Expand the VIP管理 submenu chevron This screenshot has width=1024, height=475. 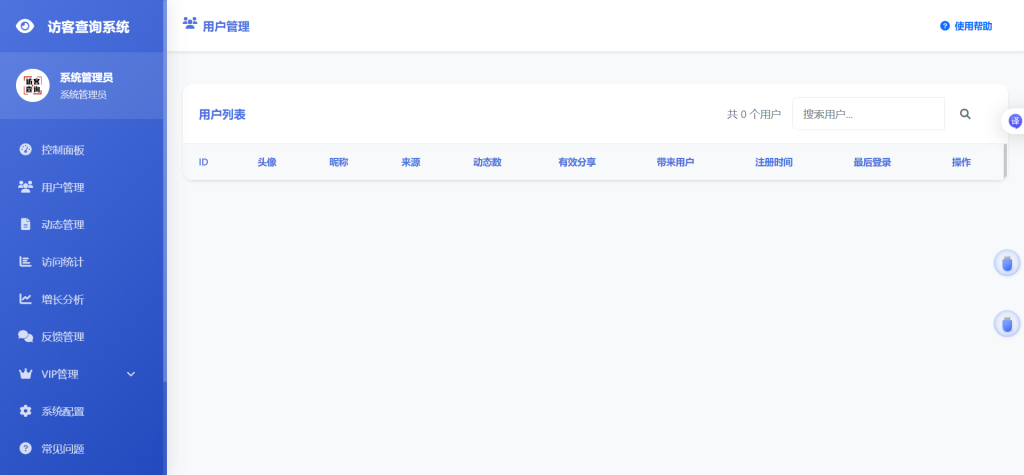131,374
